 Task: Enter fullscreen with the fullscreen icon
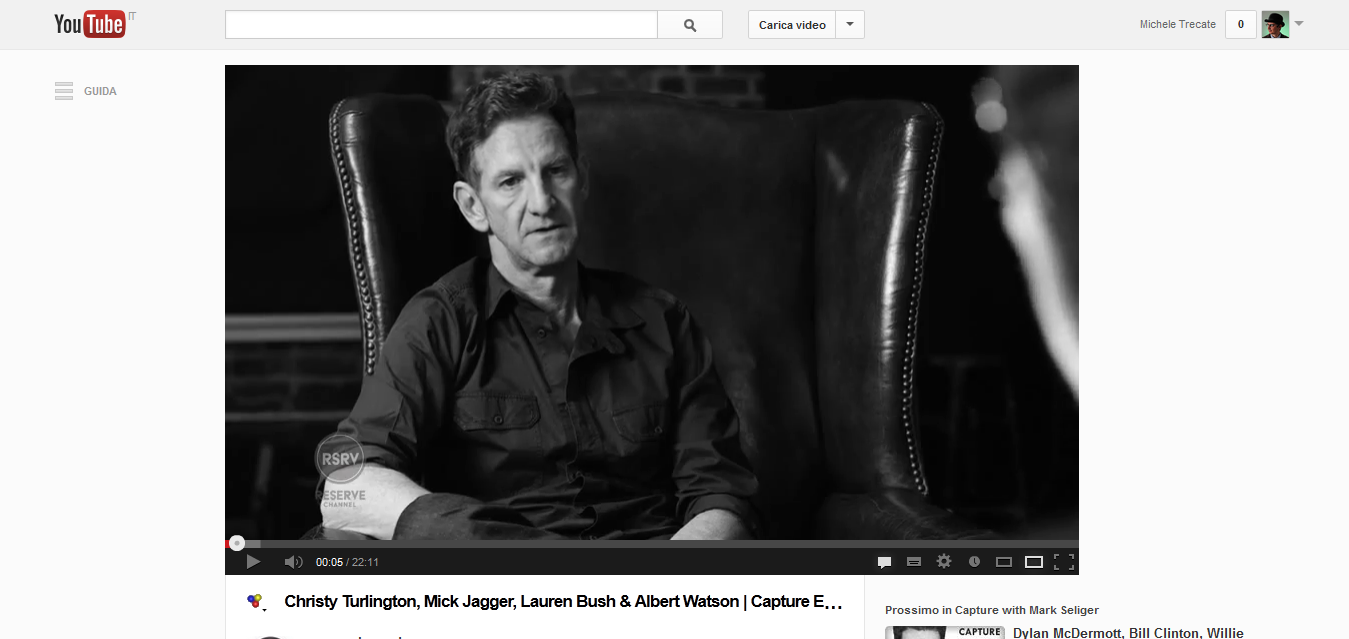[1064, 562]
